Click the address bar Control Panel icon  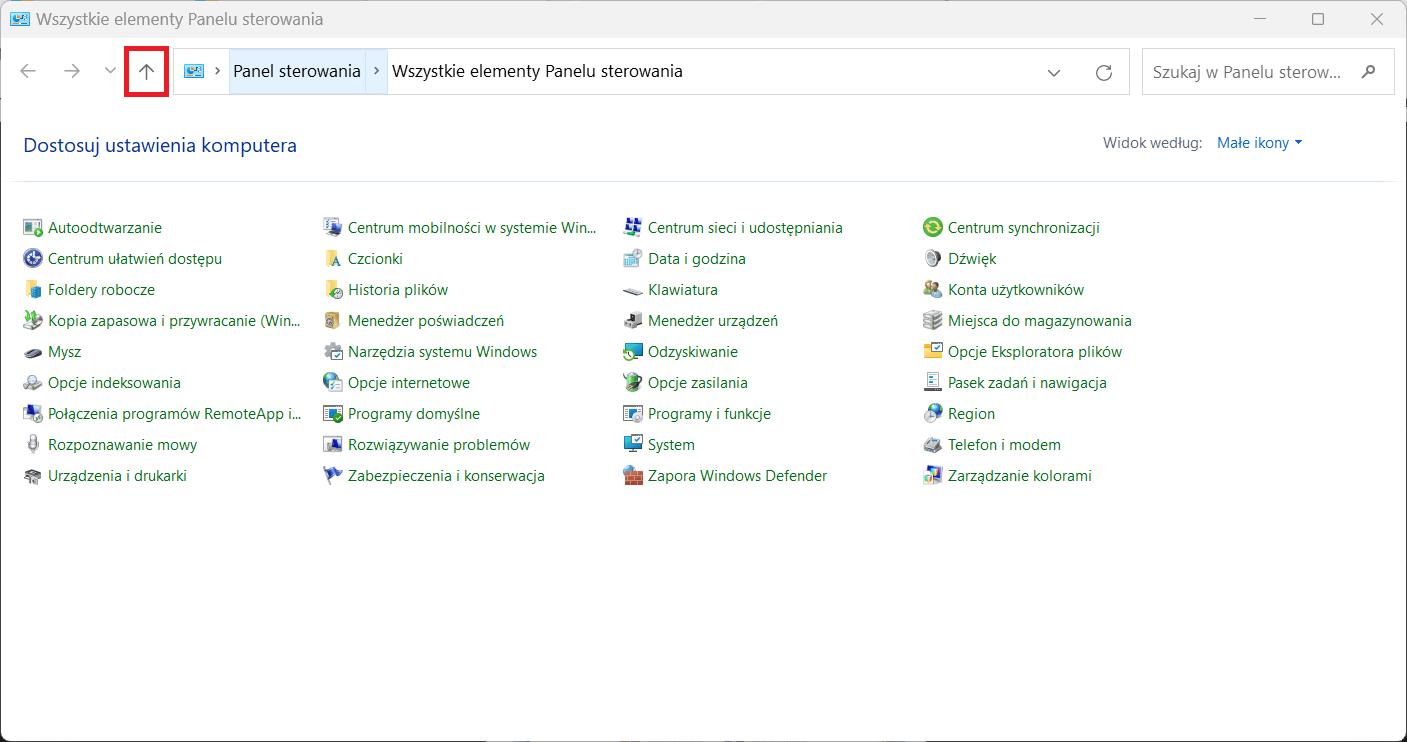(x=194, y=72)
